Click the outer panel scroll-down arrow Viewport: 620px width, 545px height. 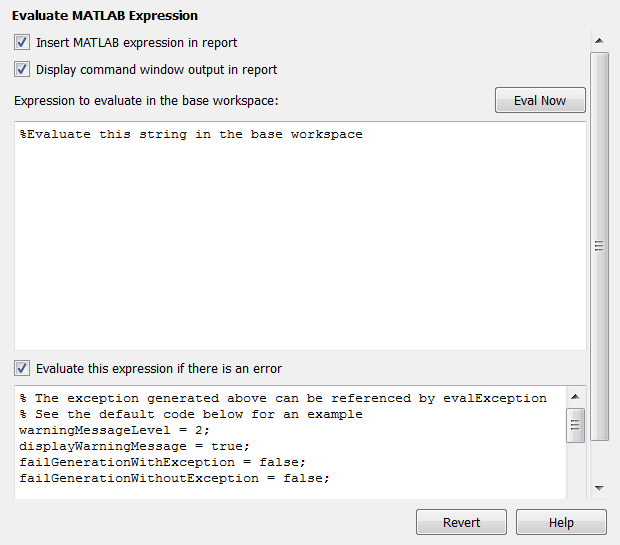599,488
